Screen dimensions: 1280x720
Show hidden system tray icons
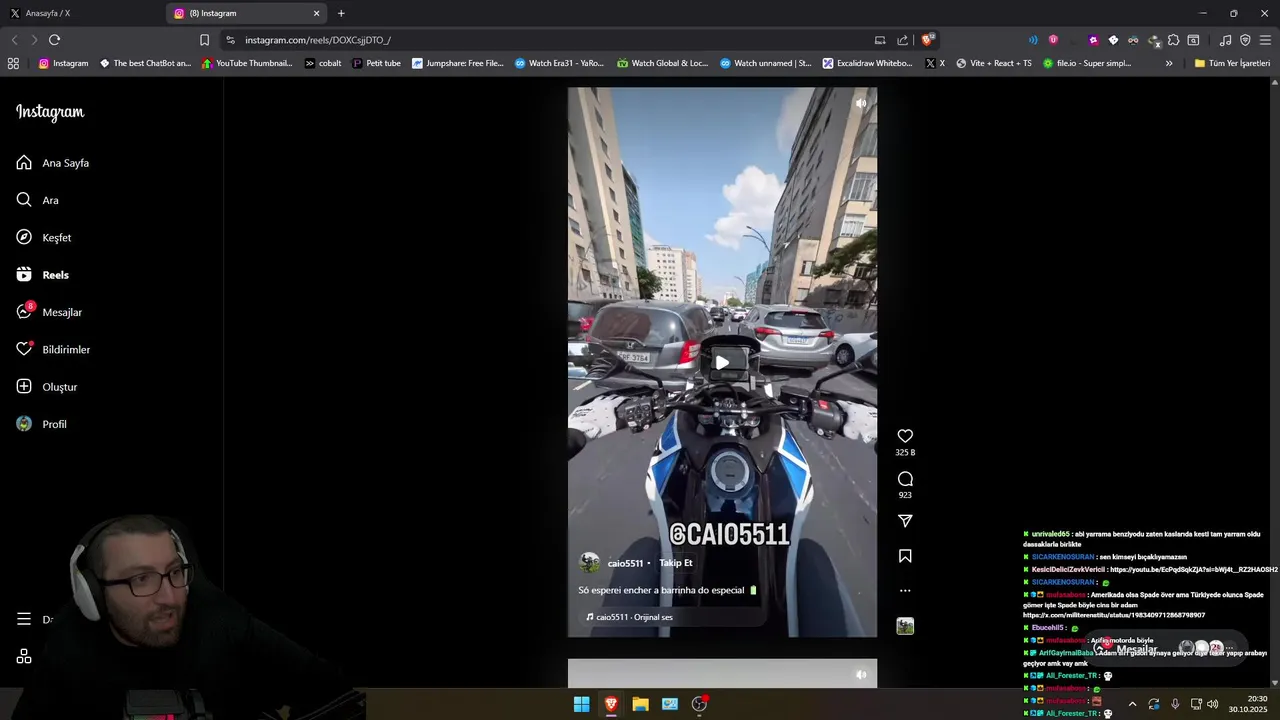pyautogui.click(x=1132, y=704)
